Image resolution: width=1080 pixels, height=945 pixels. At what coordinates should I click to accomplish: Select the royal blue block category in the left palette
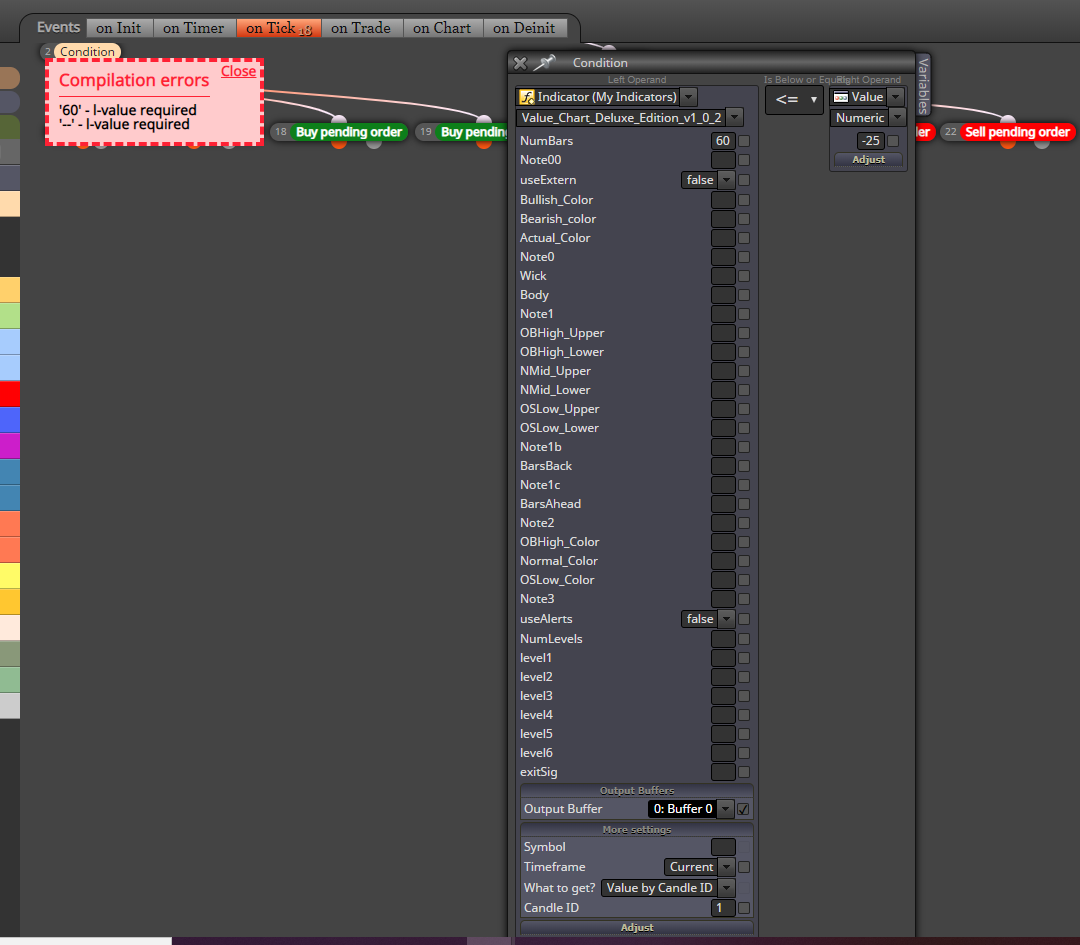click(x=10, y=419)
